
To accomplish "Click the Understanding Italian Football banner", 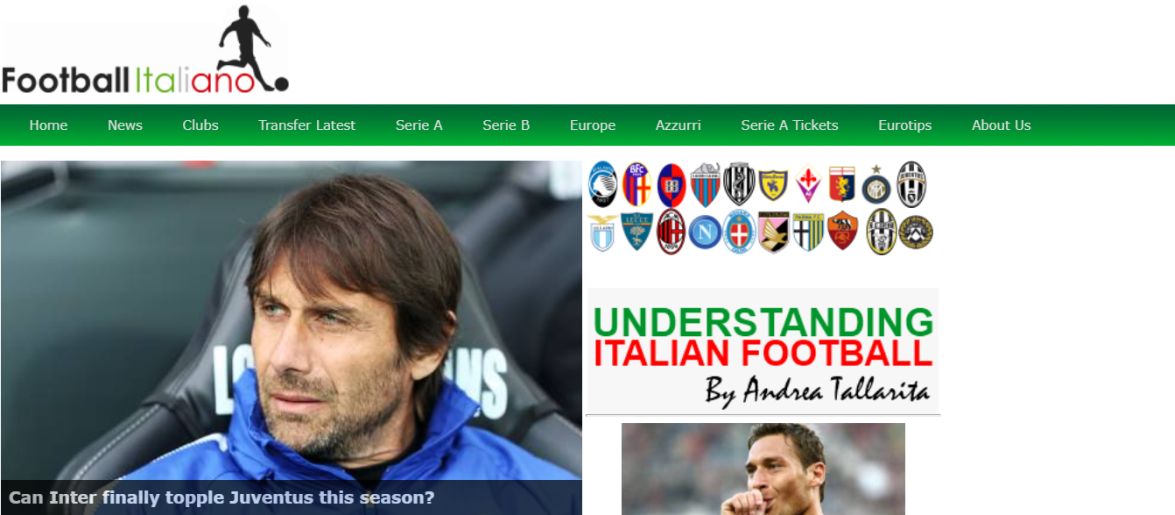I will click(x=762, y=350).
